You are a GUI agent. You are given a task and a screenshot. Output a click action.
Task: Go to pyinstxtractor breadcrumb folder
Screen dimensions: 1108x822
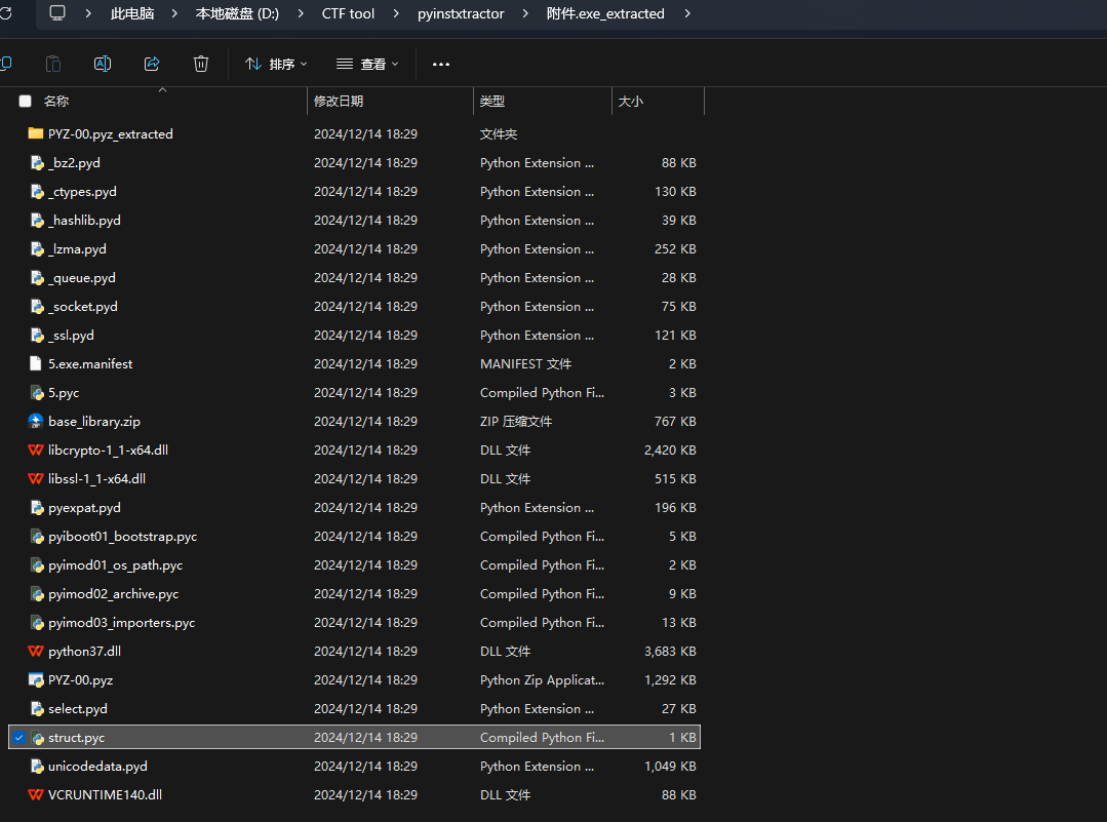point(461,13)
